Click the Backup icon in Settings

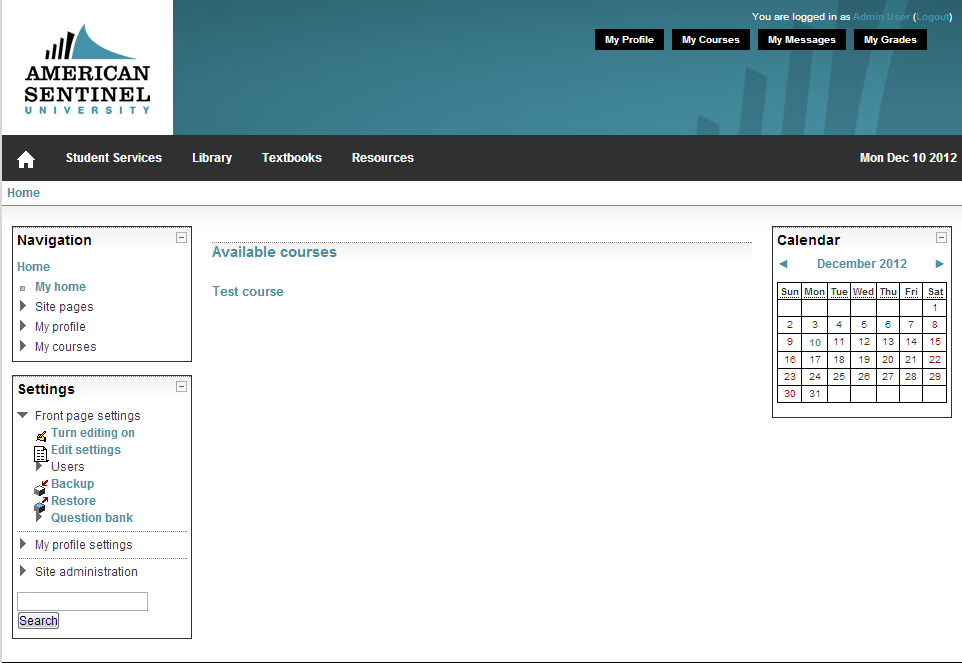click(x=41, y=486)
